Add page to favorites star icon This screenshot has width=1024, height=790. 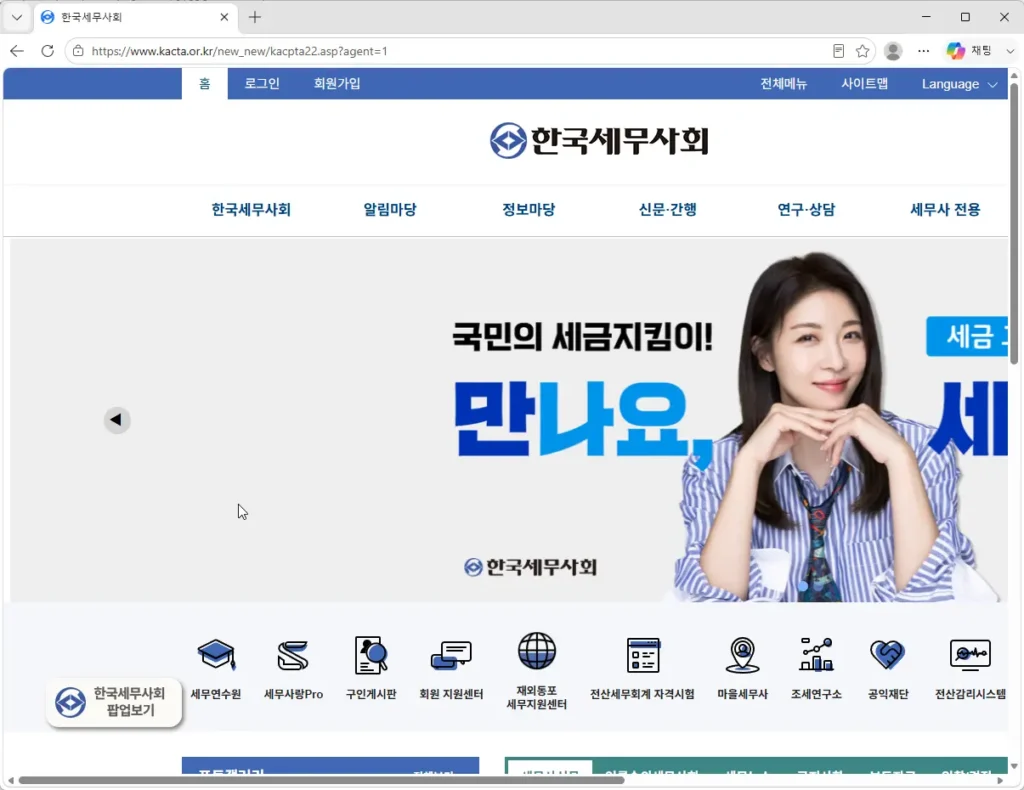click(863, 51)
